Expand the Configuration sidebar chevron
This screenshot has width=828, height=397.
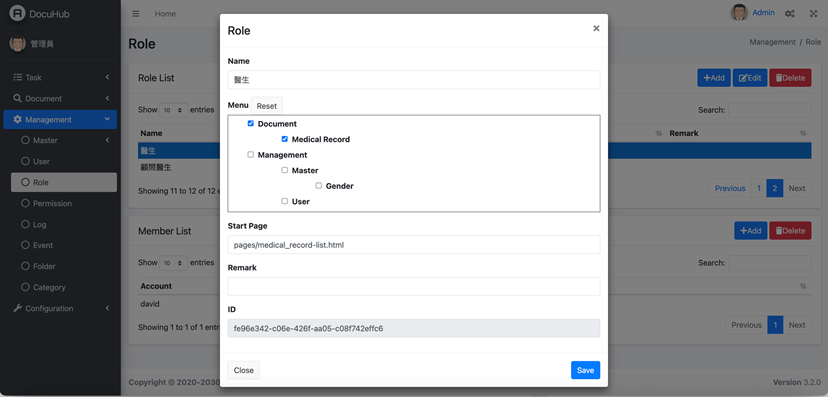coord(107,308)
